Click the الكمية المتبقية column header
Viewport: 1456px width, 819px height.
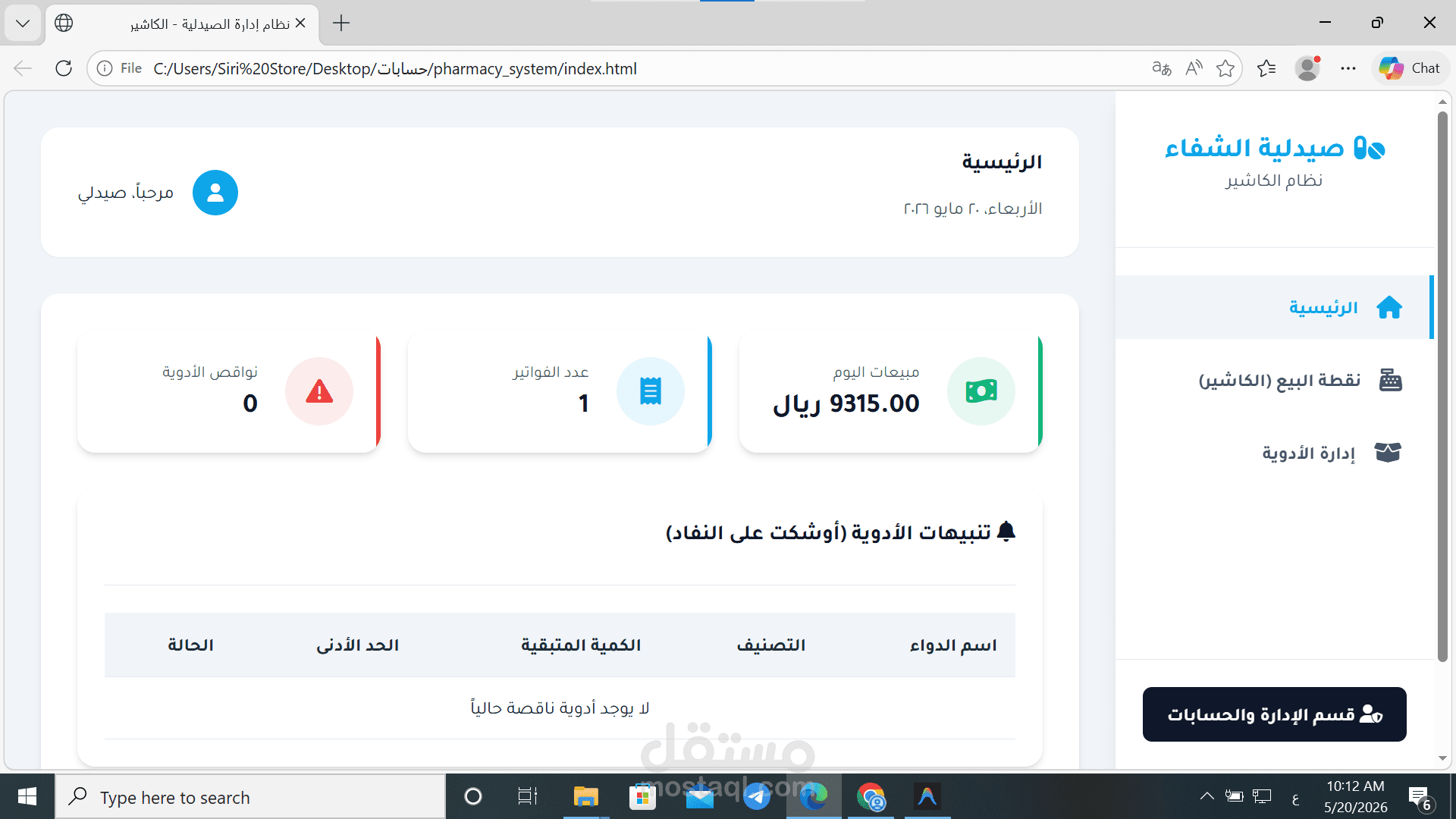click(581, 645)
